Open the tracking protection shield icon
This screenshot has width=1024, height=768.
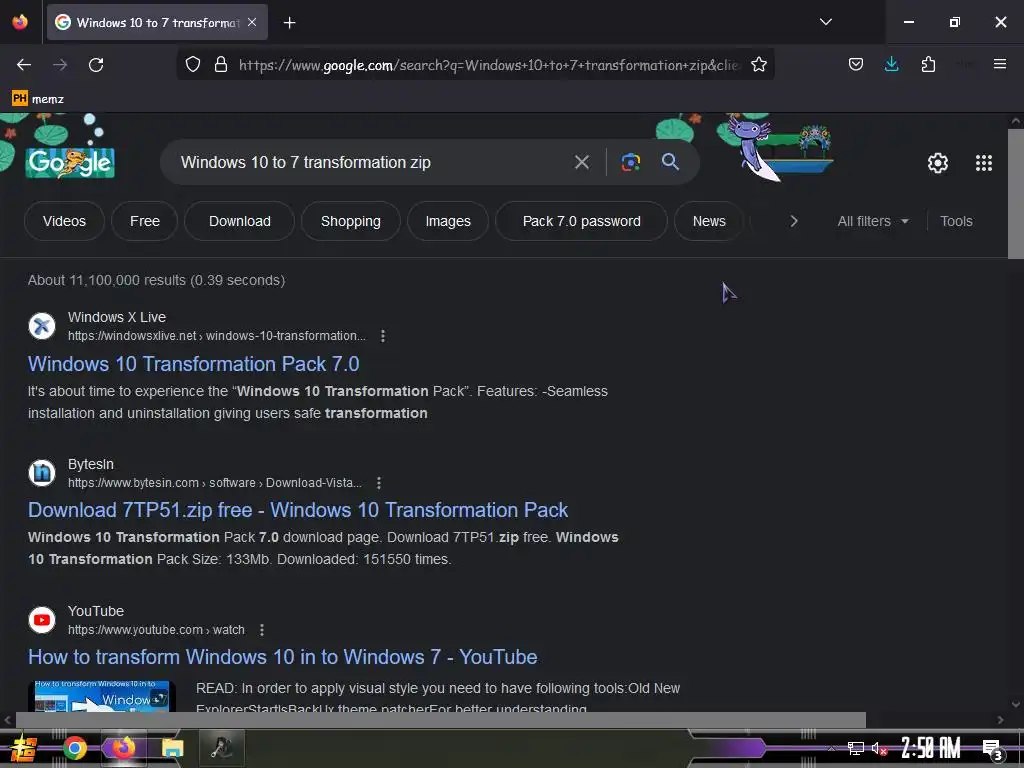tap(193, 64)
